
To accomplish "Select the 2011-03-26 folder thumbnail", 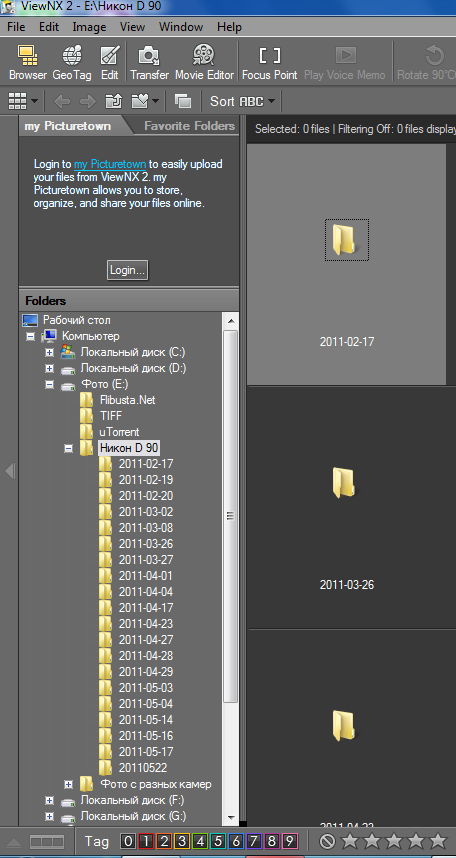I will pyautogui.click(x=347, y=507).
